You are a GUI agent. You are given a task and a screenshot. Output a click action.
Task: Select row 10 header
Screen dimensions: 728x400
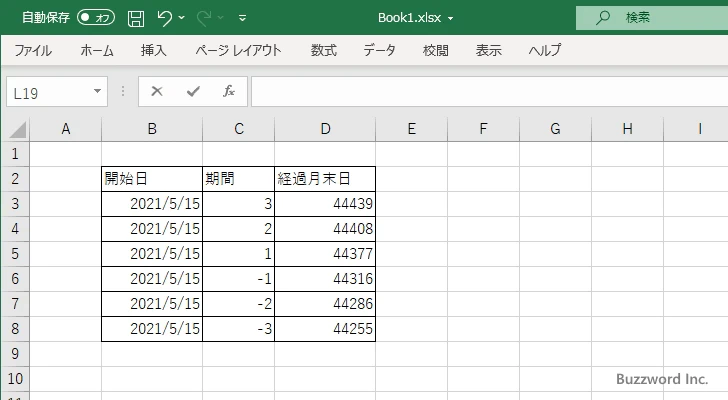click(15, 379)
